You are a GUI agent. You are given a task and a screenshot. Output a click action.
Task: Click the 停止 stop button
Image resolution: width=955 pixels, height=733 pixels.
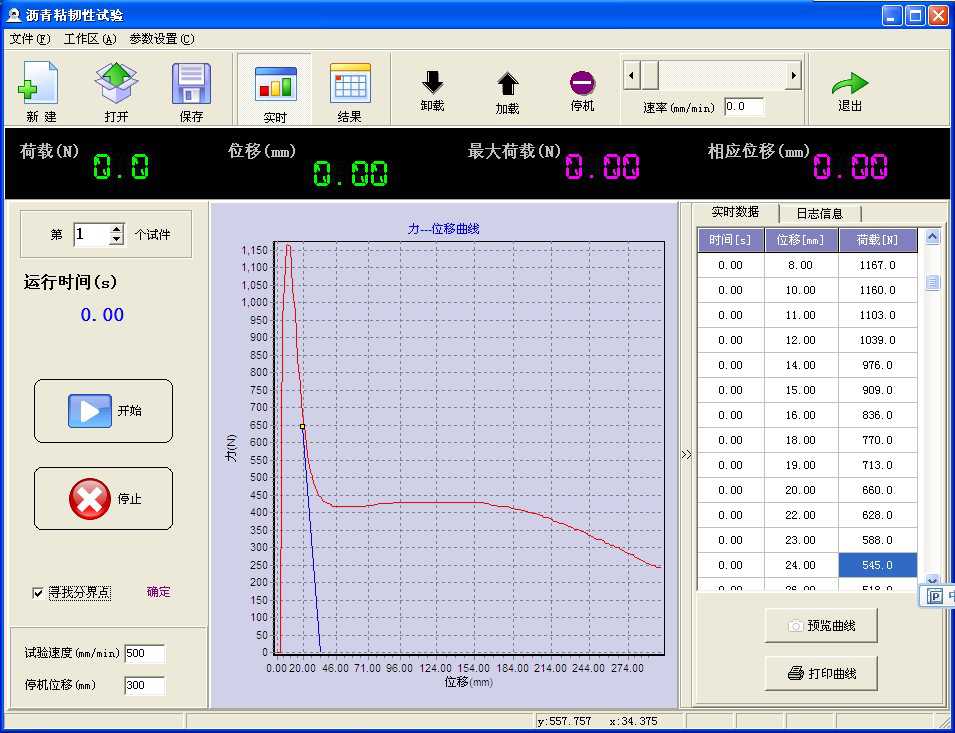click(103, 499)
